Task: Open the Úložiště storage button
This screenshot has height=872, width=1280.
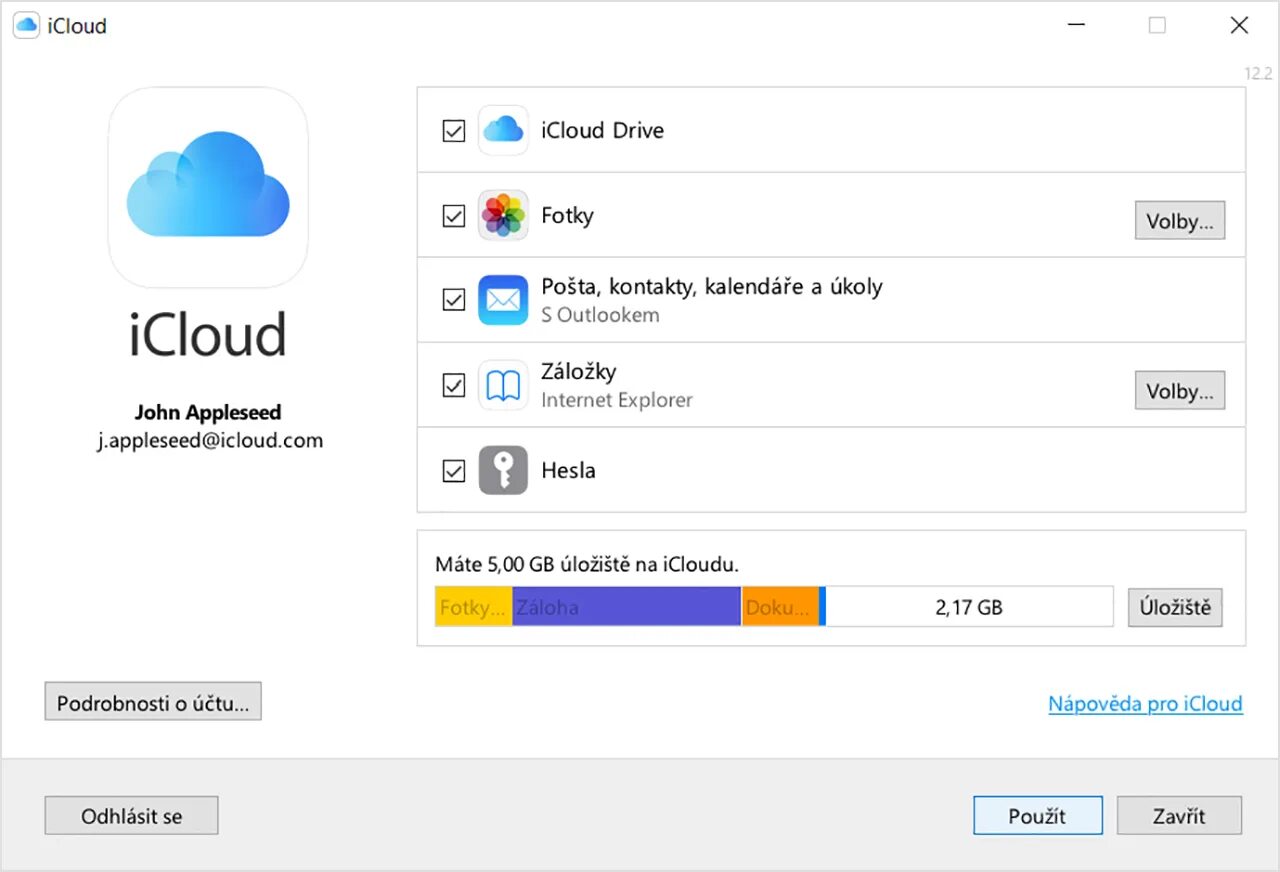Action: [1175, 607]
